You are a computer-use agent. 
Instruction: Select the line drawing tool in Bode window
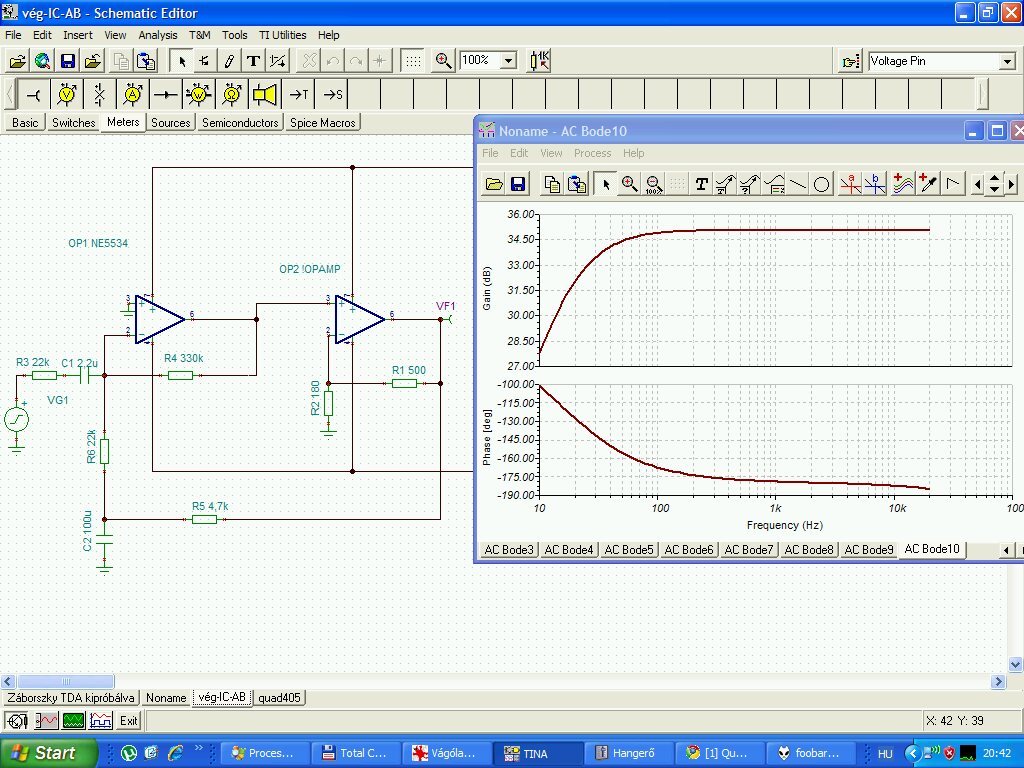pyautogui.click(x=798, y=185)
